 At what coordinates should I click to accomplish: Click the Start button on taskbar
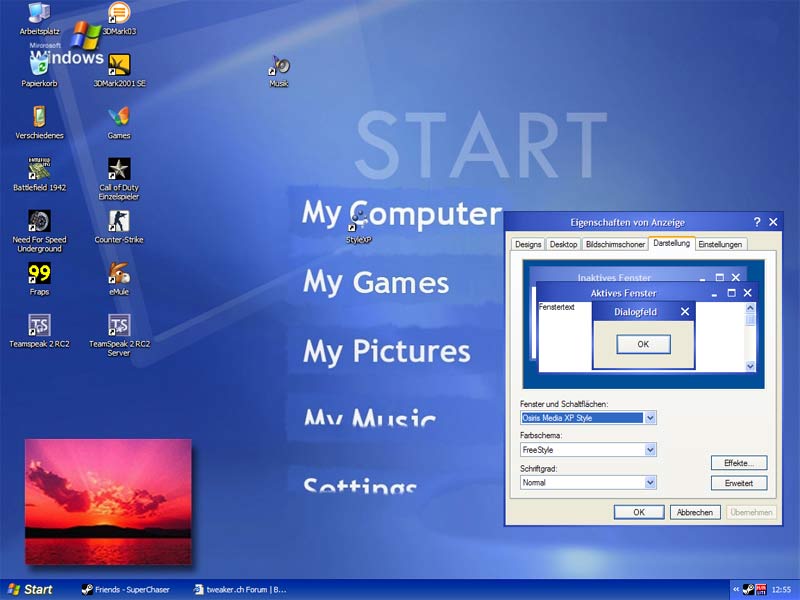(x=28, y=590)
